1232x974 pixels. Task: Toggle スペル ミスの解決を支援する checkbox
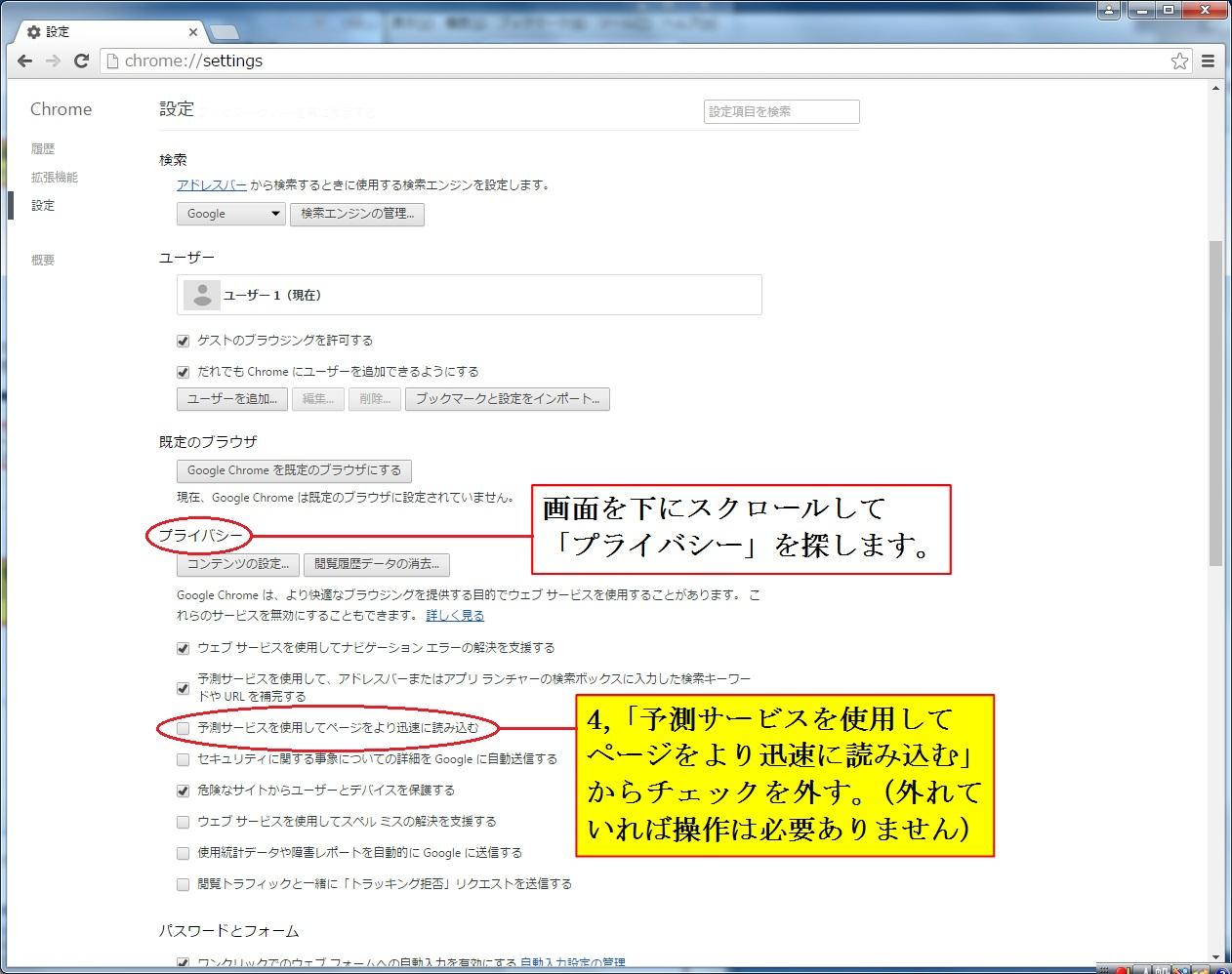click(x=183, y=822)
